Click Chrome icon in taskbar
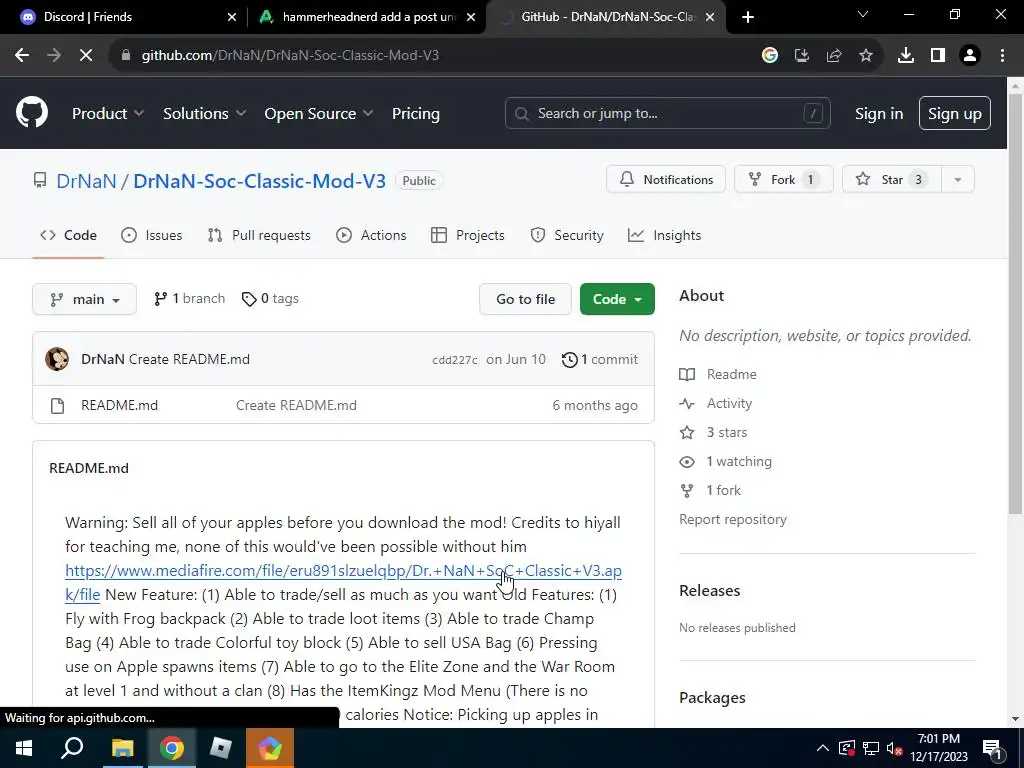This screenshot has width=1024, height=768. (172, 748)
